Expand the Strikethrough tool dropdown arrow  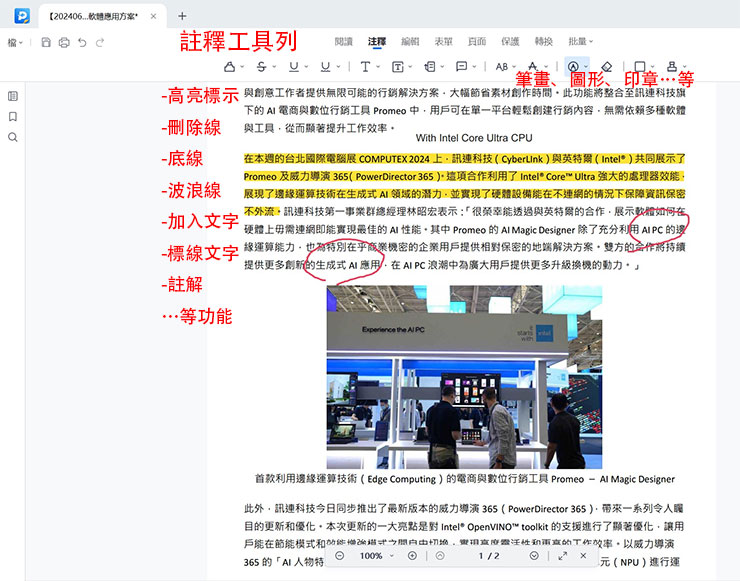point(274,67)
